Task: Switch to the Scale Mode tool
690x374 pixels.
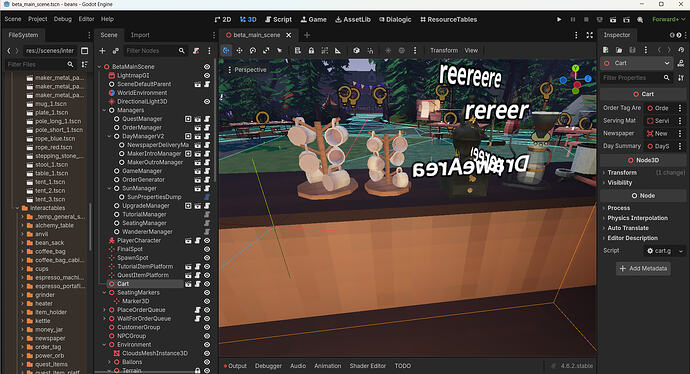Action: (266, 51)
